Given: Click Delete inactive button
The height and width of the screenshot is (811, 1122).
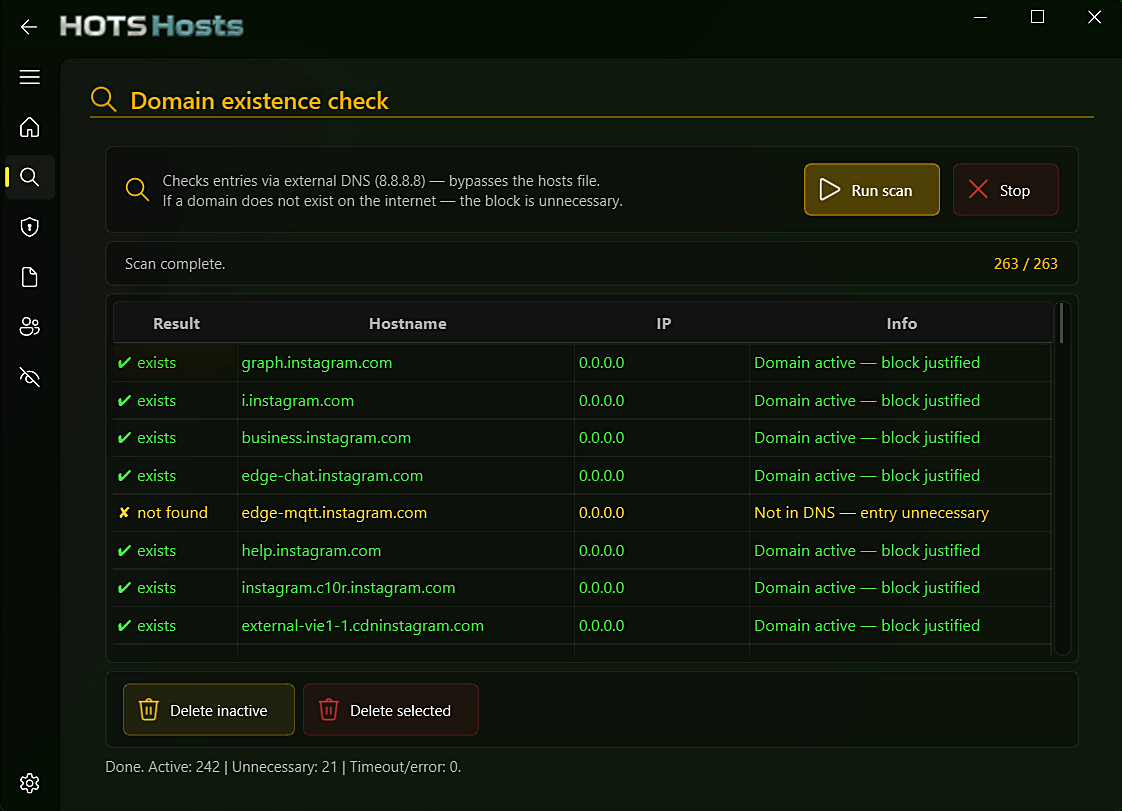Looking at the screenshot, I should point(209,709).
